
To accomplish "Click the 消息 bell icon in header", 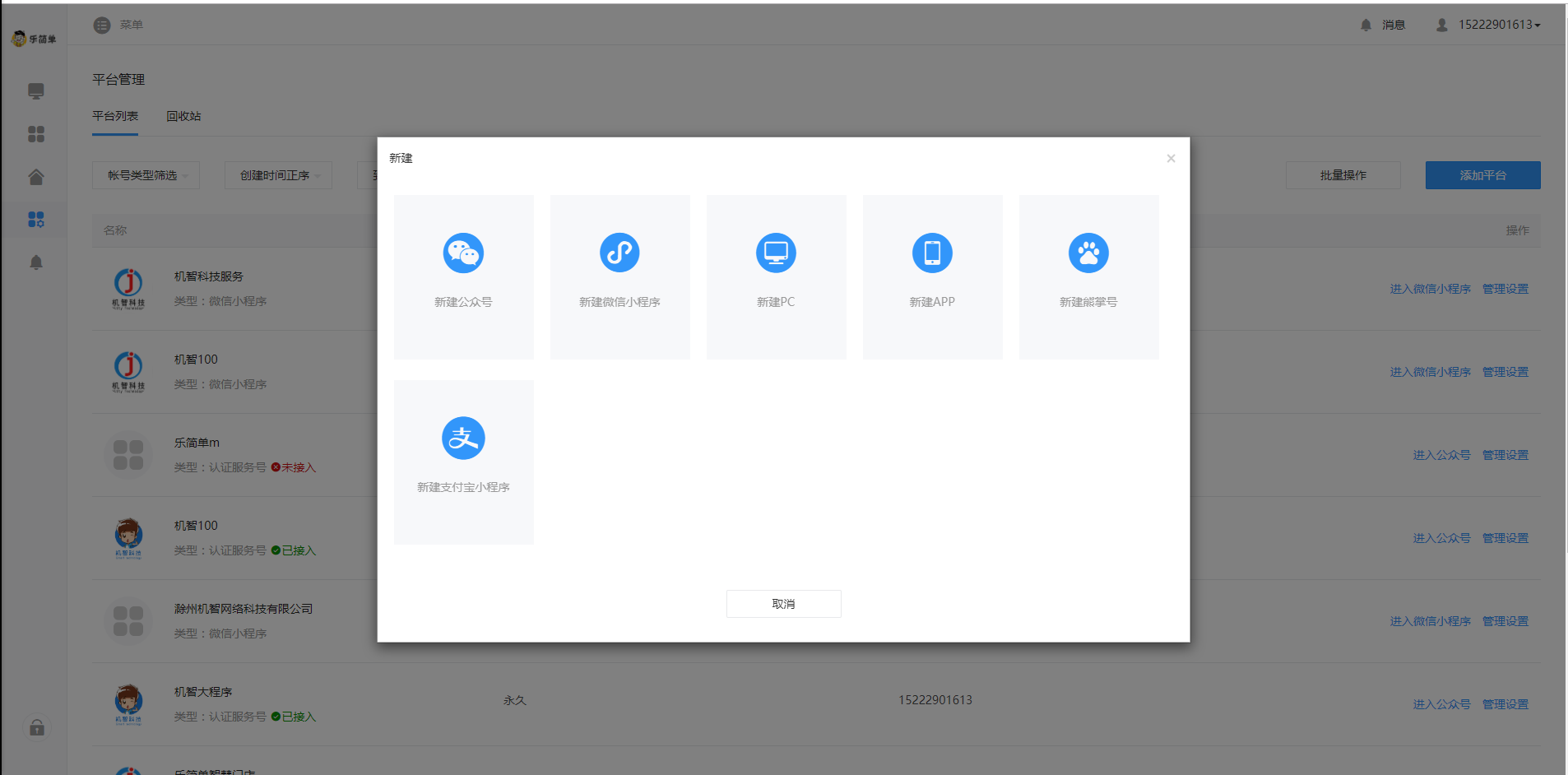I will pyautogui.click(x=1366, y=26).
